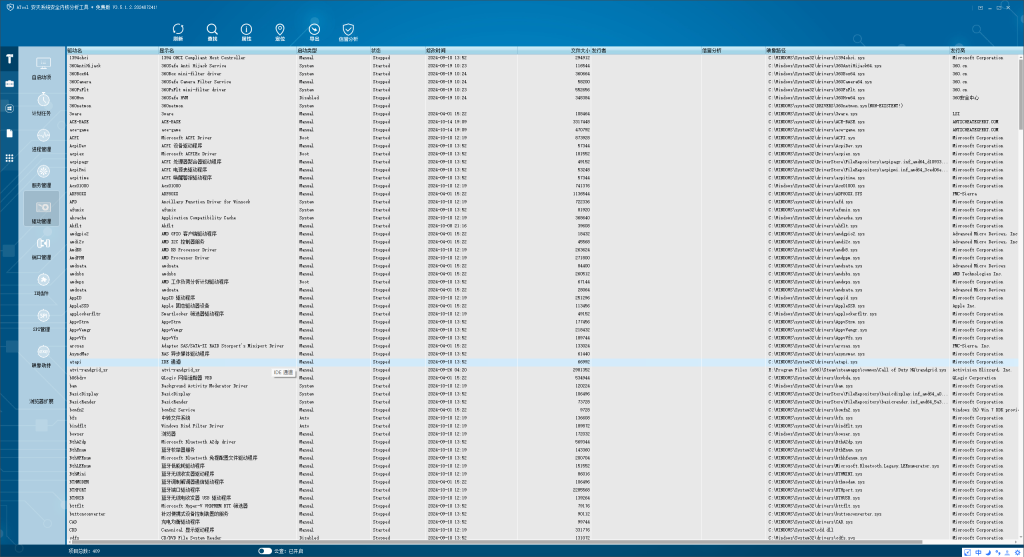Open Process Management (进程管理) sidebar section
Screen dimensions: 1024x557
(42, 140)
